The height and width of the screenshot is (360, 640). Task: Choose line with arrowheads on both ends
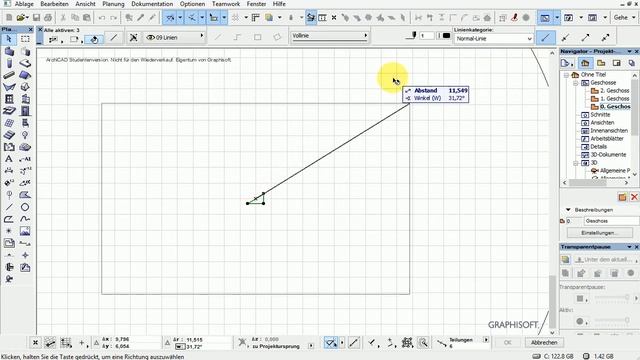pyautogui.click(x=605, y=38)
